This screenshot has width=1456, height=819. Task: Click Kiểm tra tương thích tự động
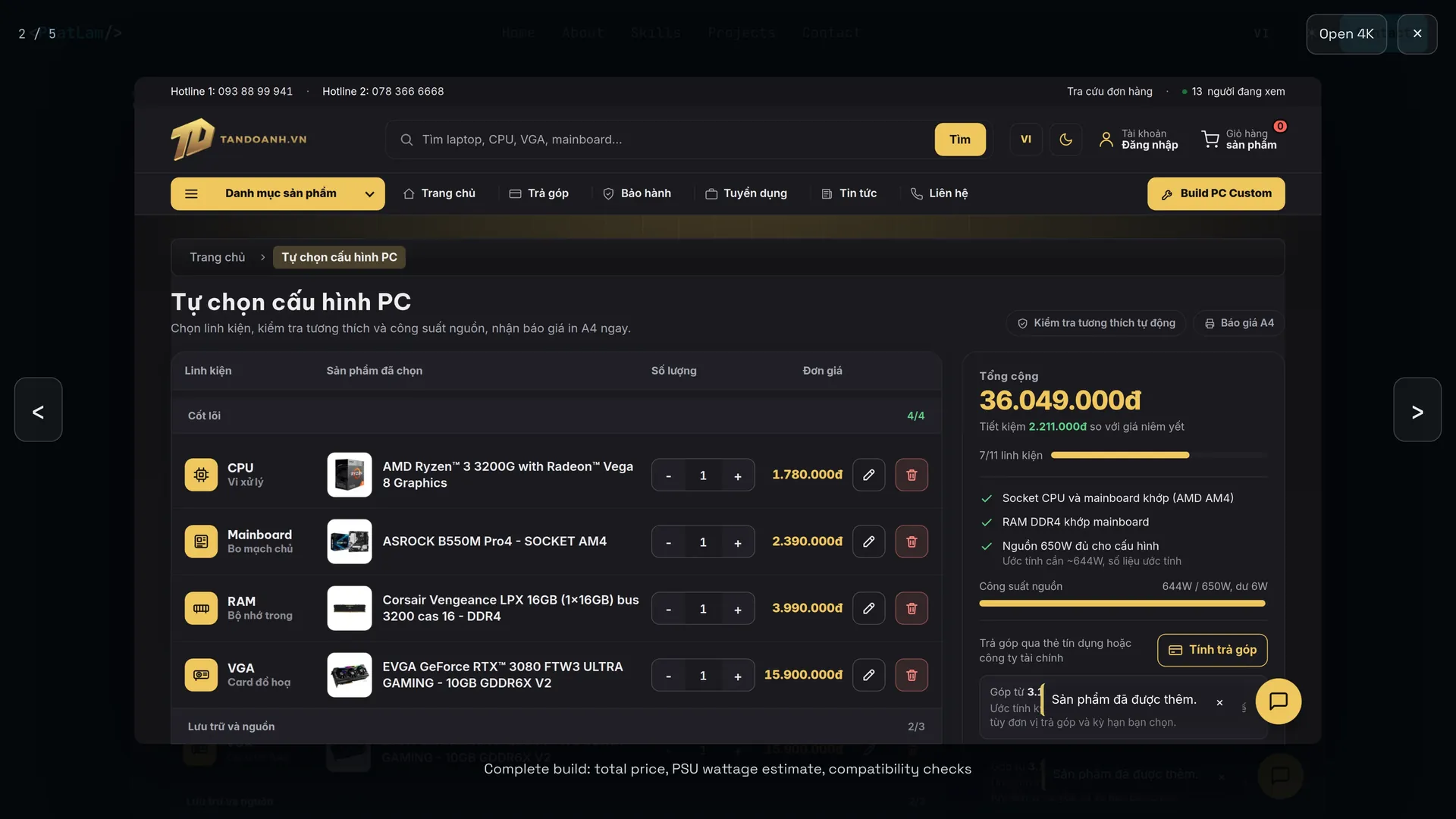pyautogui.click(x=1096, y=323)
